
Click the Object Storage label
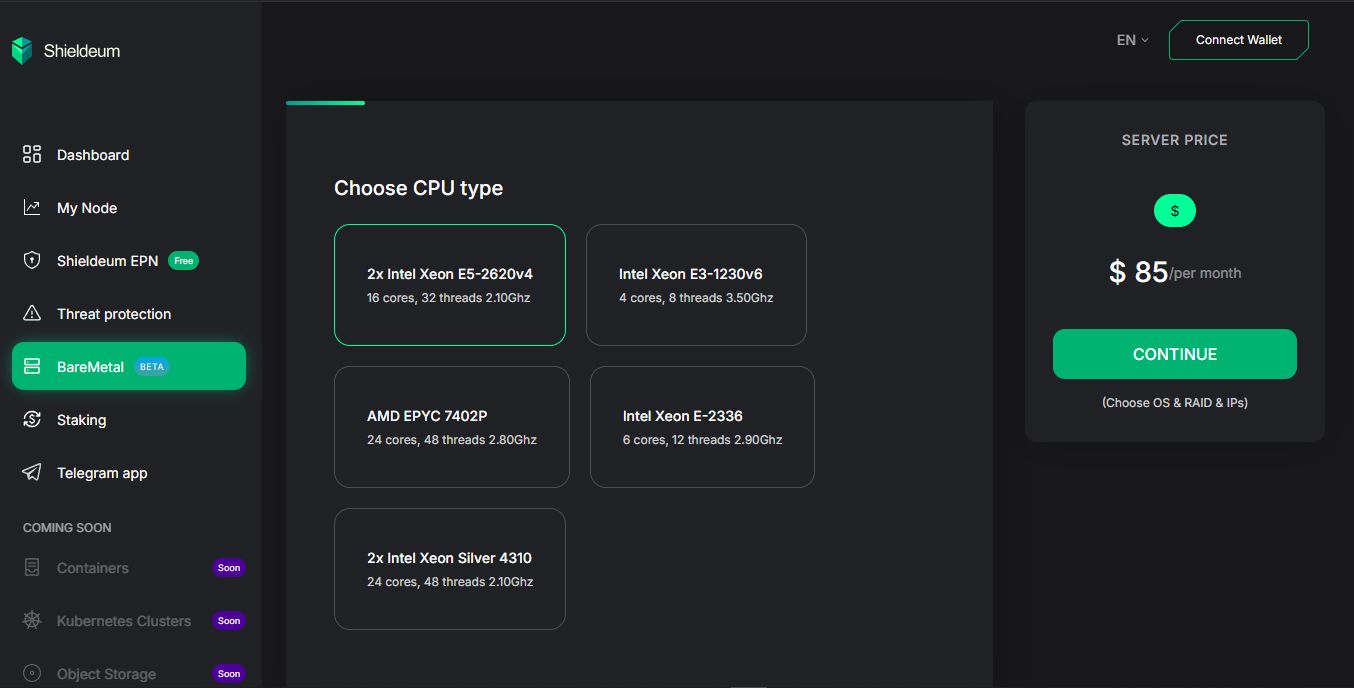pyautogui.click(x=106, y=674)
